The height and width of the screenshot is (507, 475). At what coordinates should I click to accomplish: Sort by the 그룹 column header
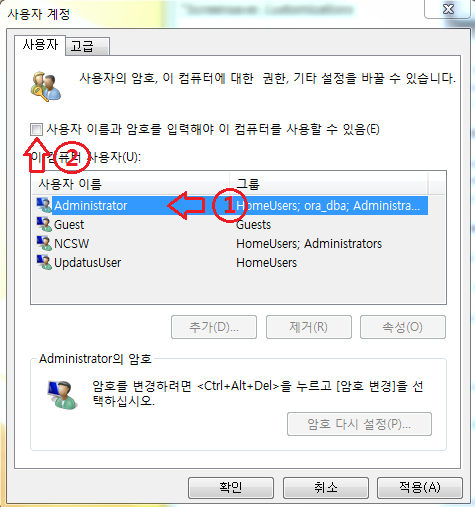tap(329, 184)
